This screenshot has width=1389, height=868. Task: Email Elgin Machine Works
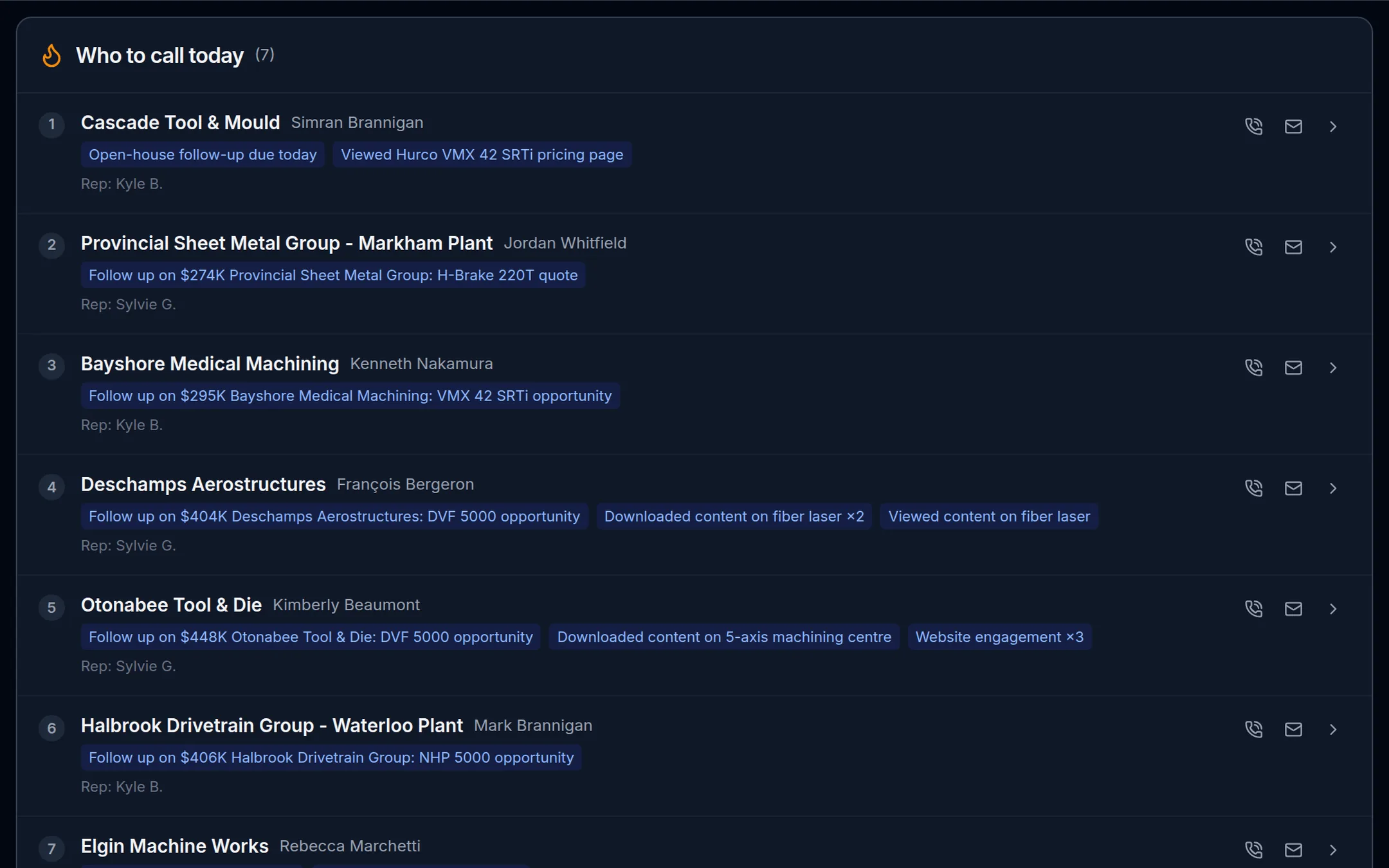1293,849
